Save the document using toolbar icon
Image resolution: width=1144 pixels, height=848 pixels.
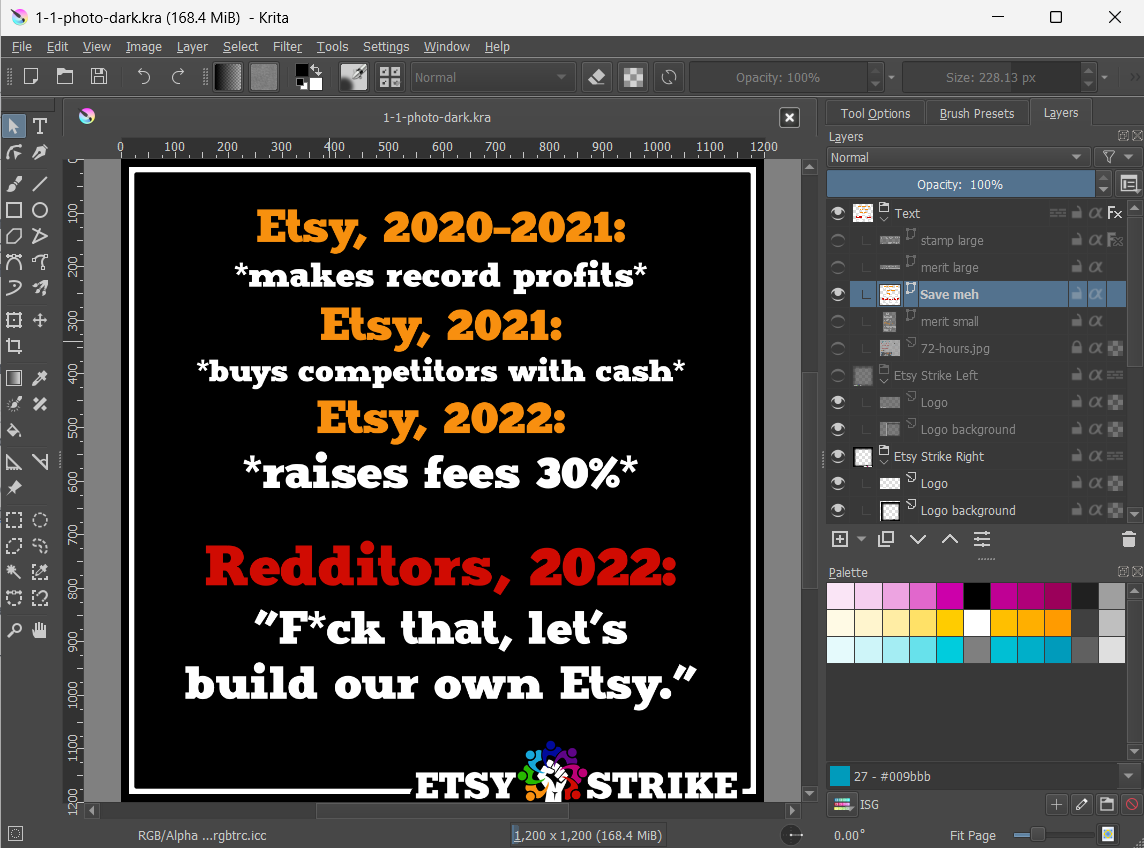point(98,77)
